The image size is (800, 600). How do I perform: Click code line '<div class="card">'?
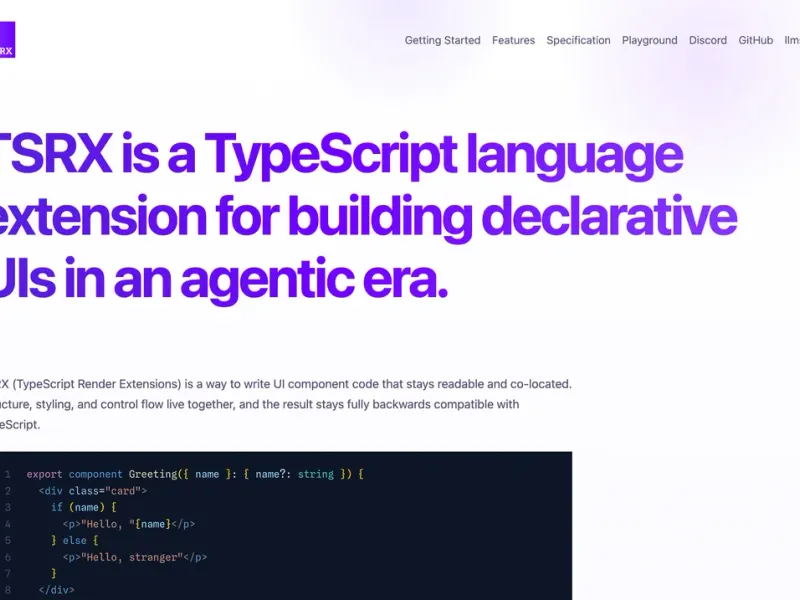click(x=92, y=491)
